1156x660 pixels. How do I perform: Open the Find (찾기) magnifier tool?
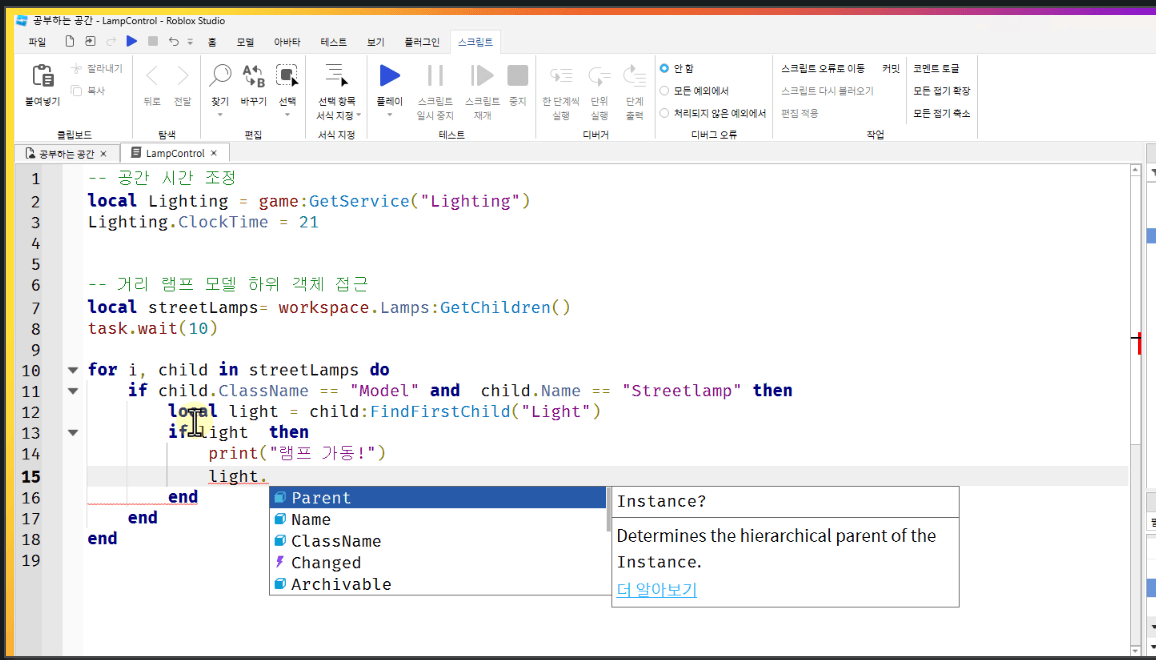[x=220, y=76]
